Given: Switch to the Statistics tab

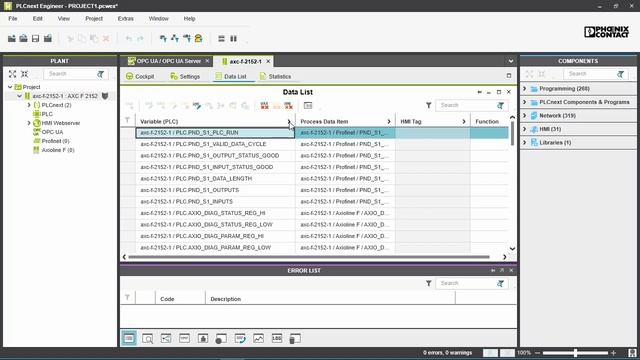Looking at the screenshot, I should pos(276,76).
